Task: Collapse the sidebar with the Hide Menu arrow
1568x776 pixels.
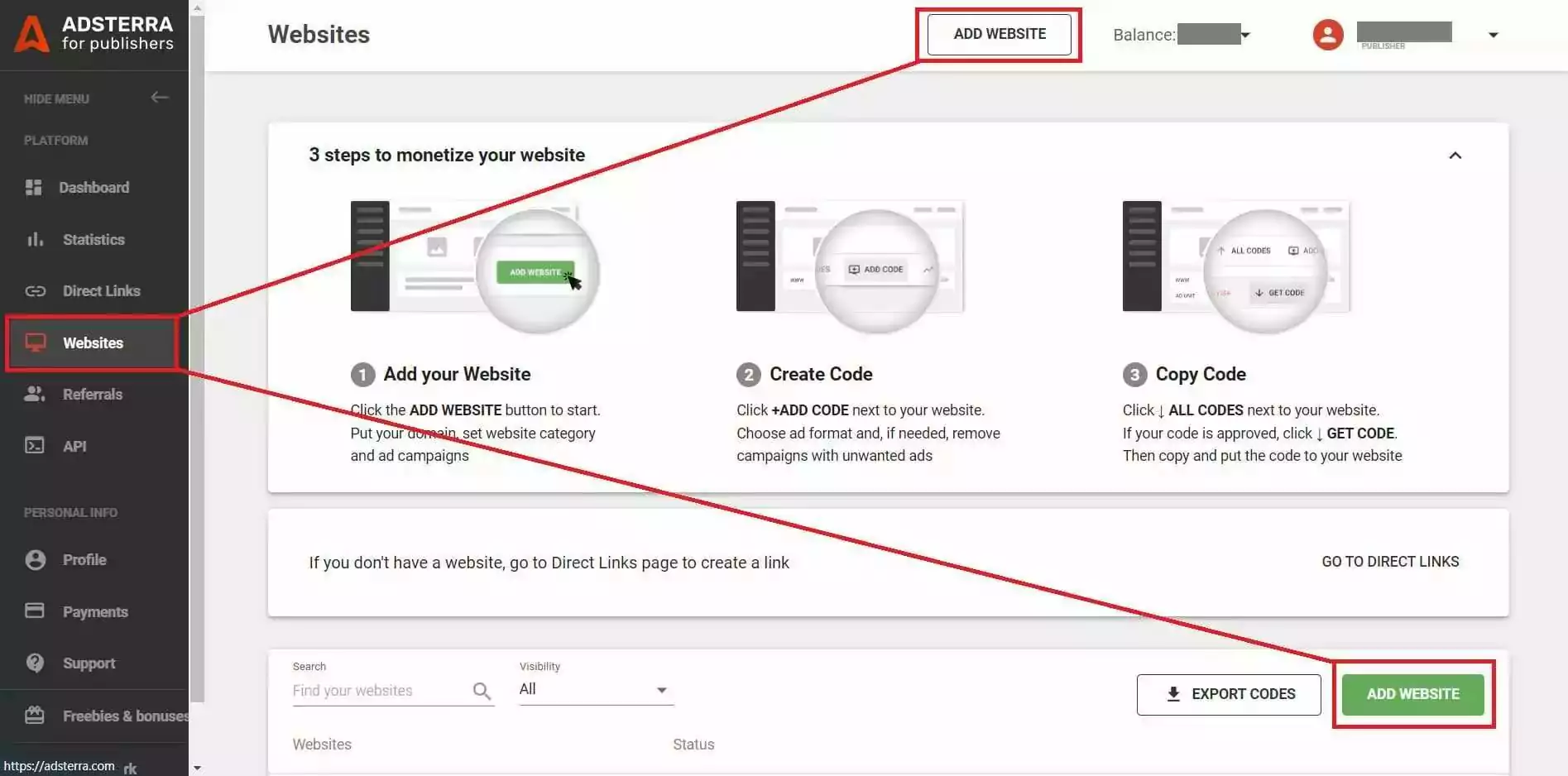Action: [160, 98]
